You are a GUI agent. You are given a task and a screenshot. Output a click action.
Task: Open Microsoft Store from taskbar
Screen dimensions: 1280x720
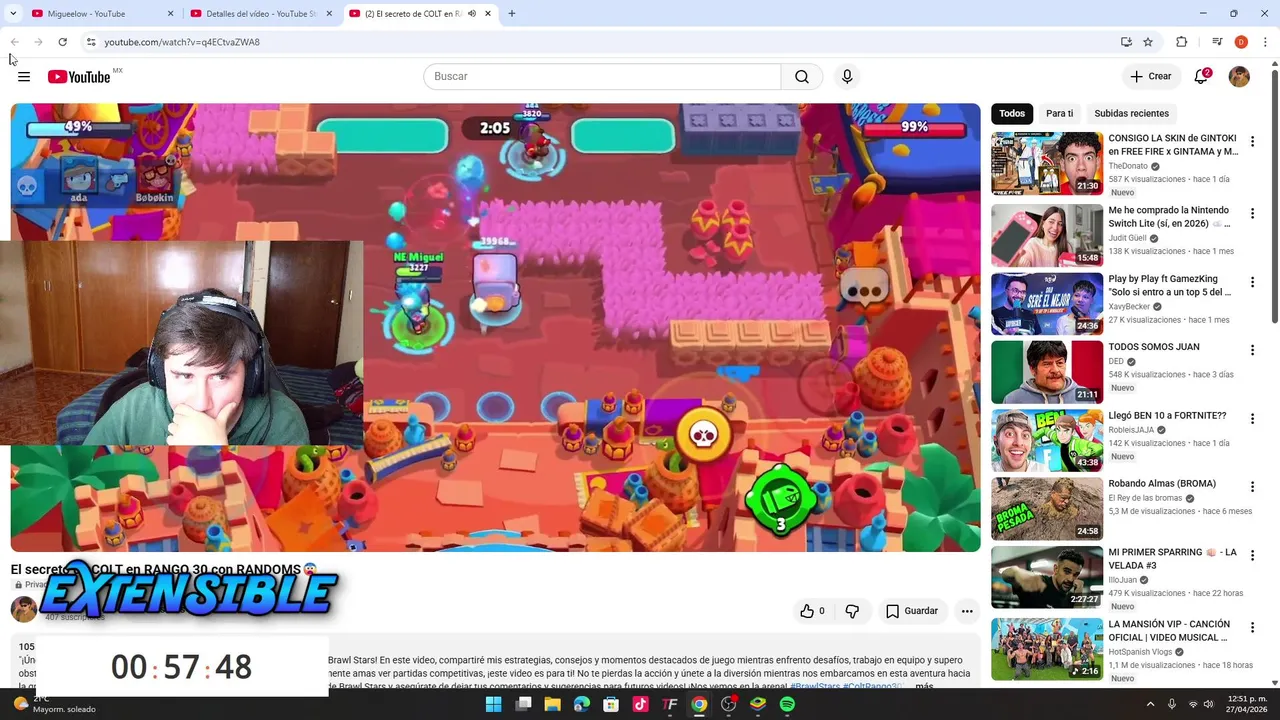pyautogui.click(x=611, y=704)
